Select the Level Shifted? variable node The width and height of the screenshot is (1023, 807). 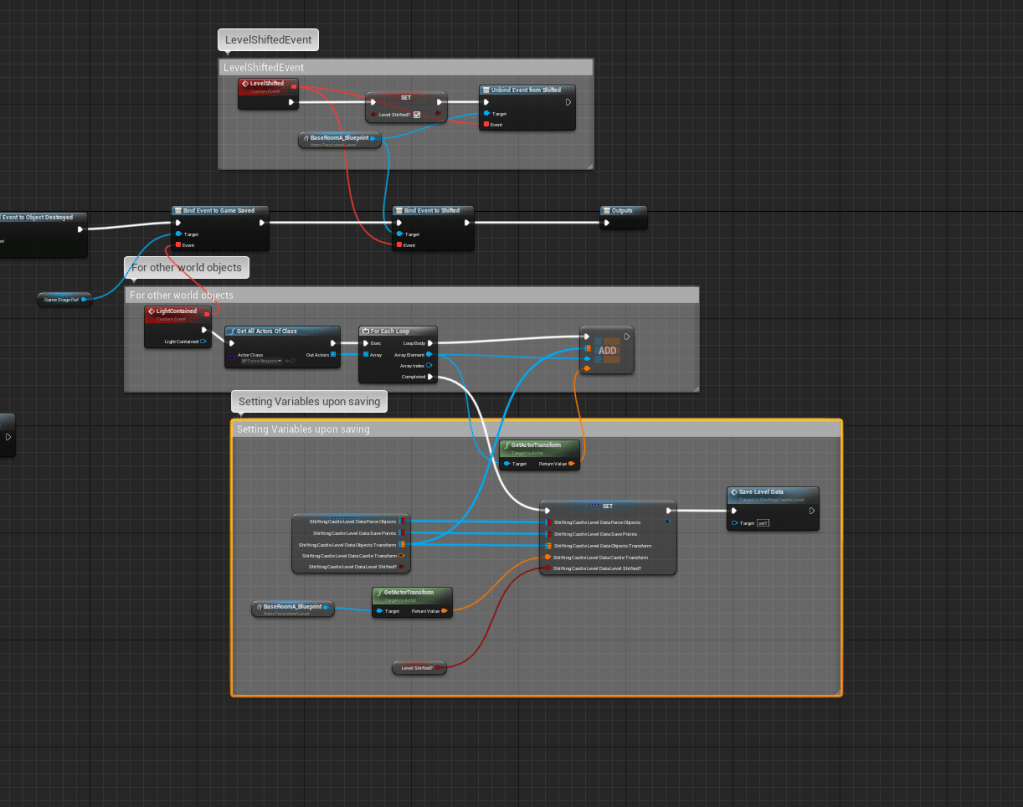[419, 668]
